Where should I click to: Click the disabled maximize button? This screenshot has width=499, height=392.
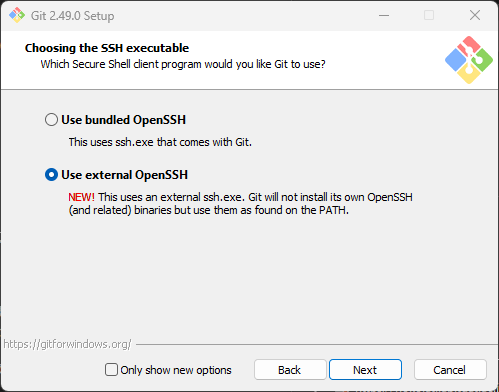429,15
